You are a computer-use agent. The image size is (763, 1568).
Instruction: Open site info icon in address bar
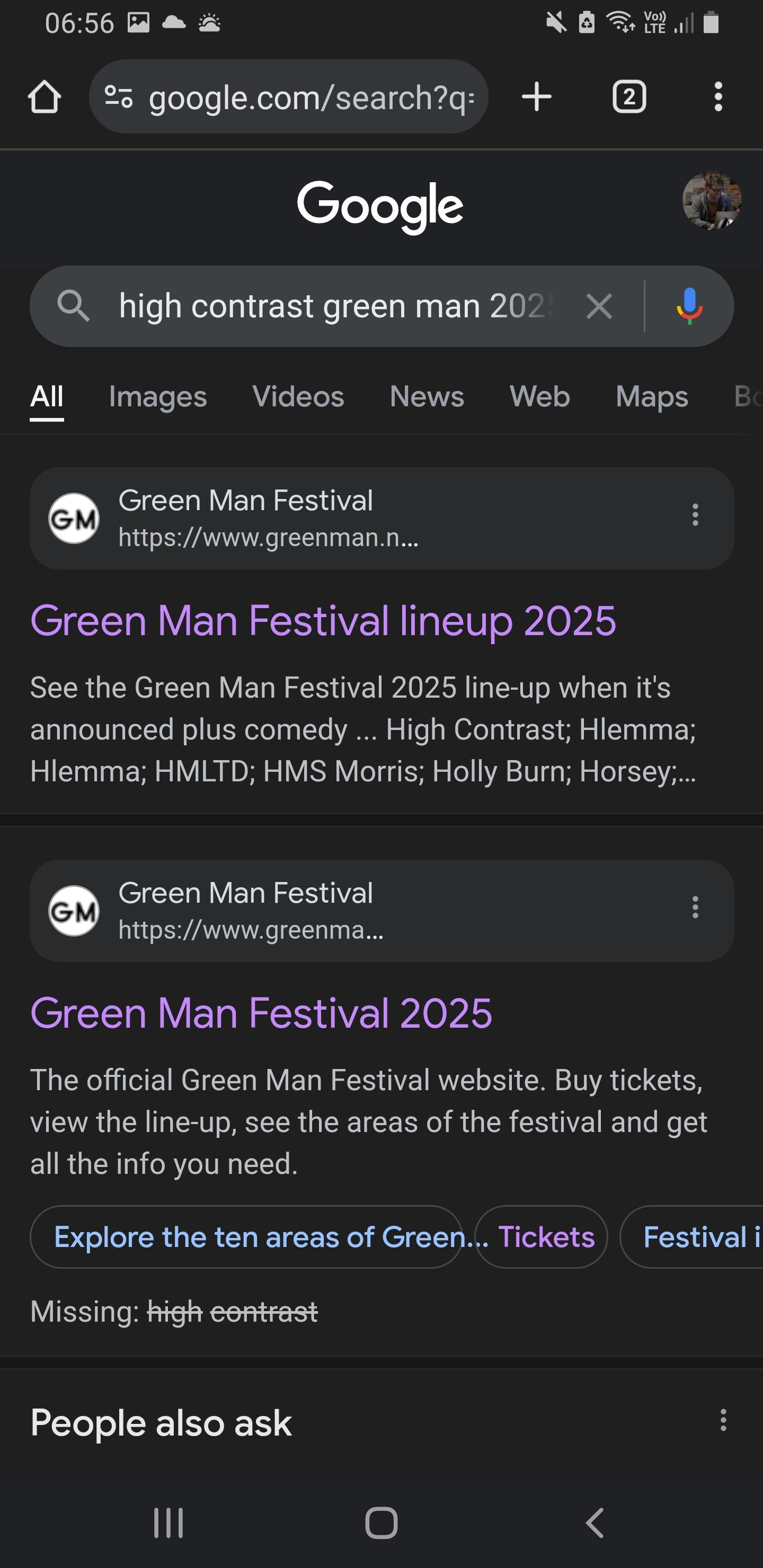click(x=119, y=97)
